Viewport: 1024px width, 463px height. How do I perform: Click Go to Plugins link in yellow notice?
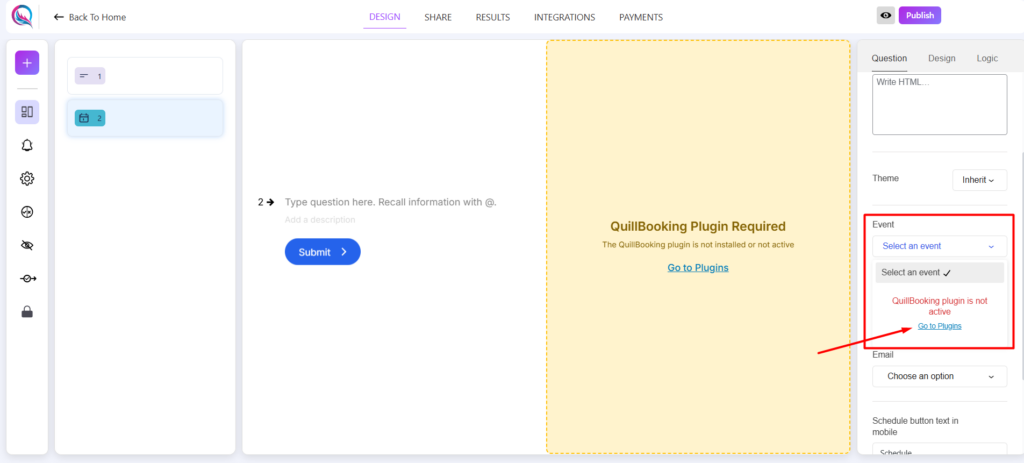[697, 268]
